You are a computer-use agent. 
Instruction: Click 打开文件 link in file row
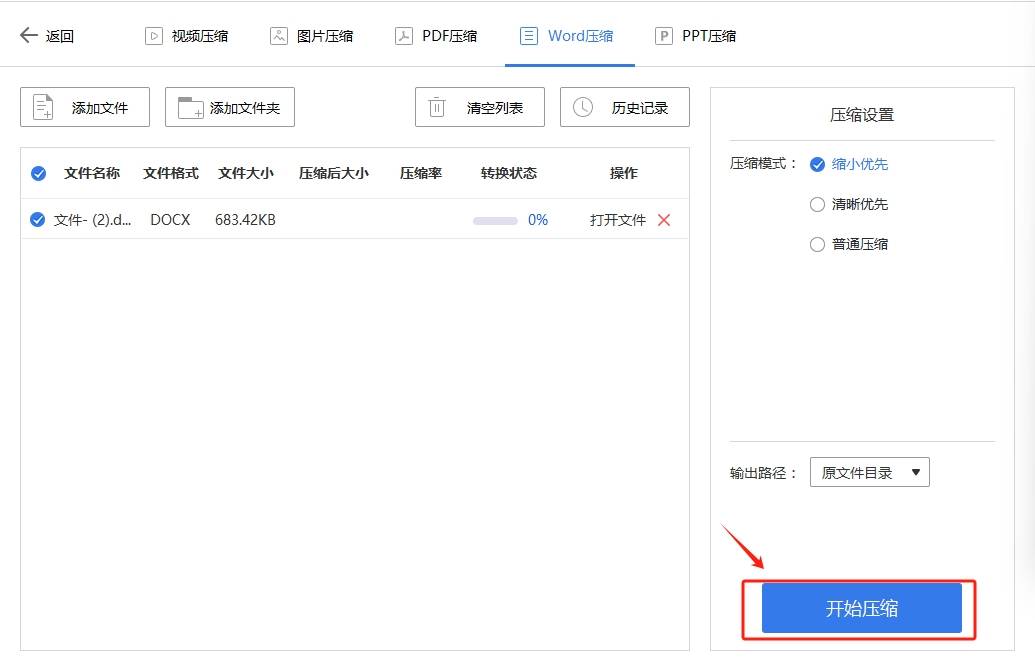tap(618, 220)
